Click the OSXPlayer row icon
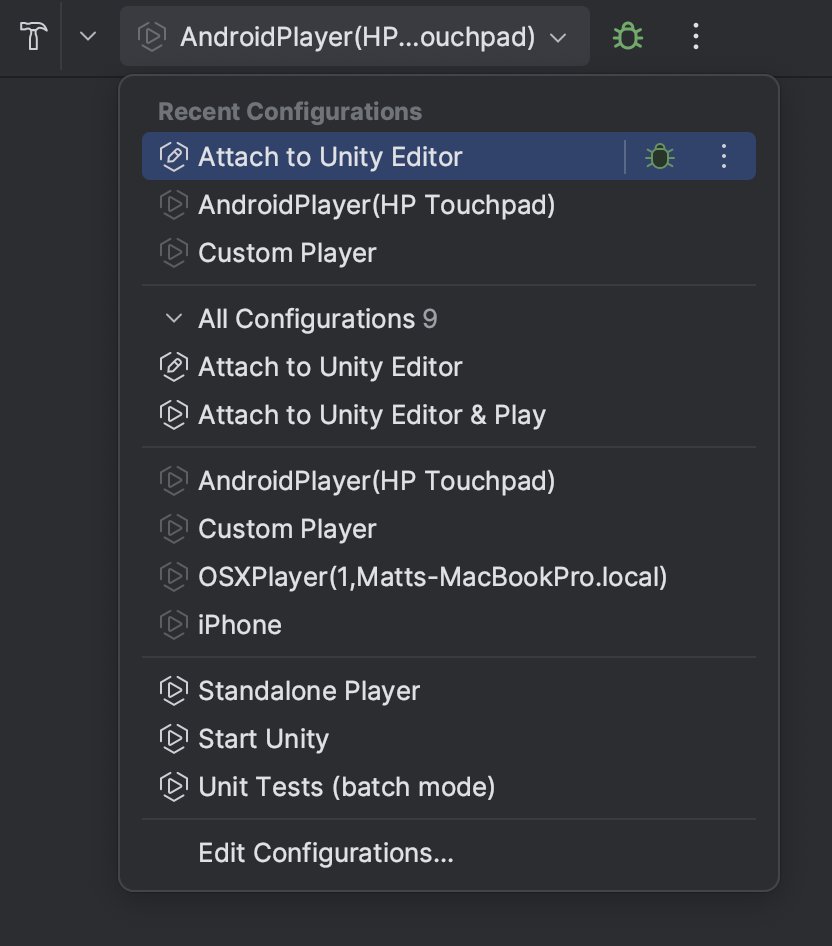Viewport: 832px width, 946px height. click(174, 577)
